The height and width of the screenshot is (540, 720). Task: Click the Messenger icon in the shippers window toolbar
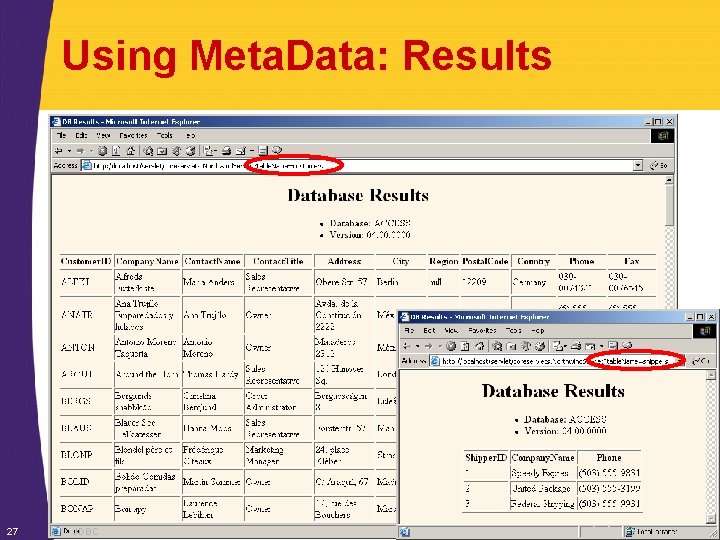pyautogui.click(x=627, y=345)
